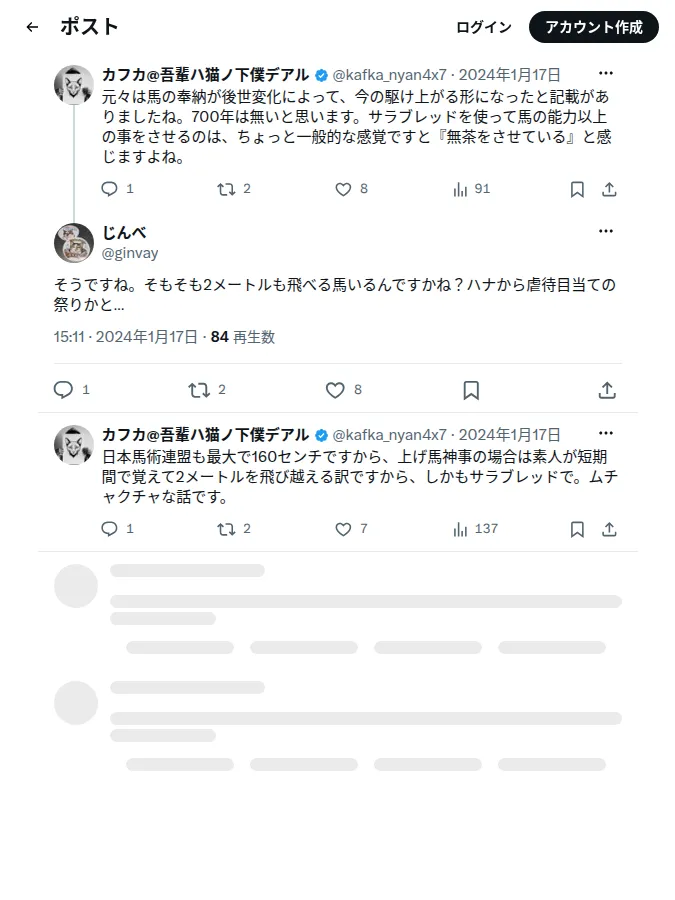Open more options menu on じんべ post
Image resolution: width=675 pixels, height=900 pixels.
606,231
